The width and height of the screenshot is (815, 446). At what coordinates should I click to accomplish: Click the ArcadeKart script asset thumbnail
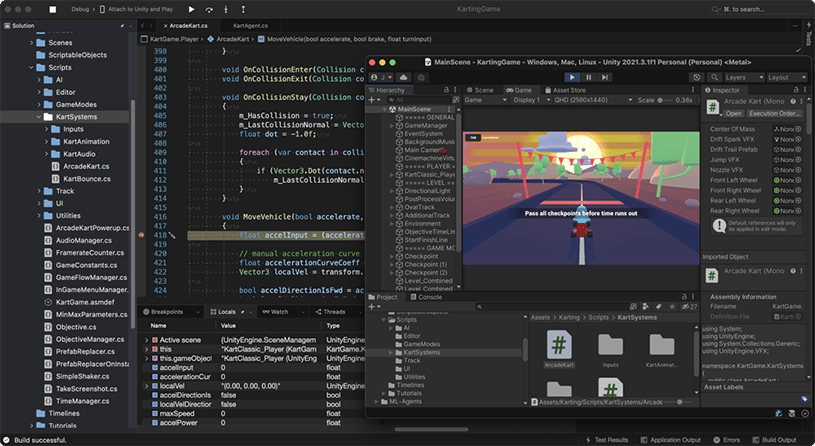click(x=557, y=346)
